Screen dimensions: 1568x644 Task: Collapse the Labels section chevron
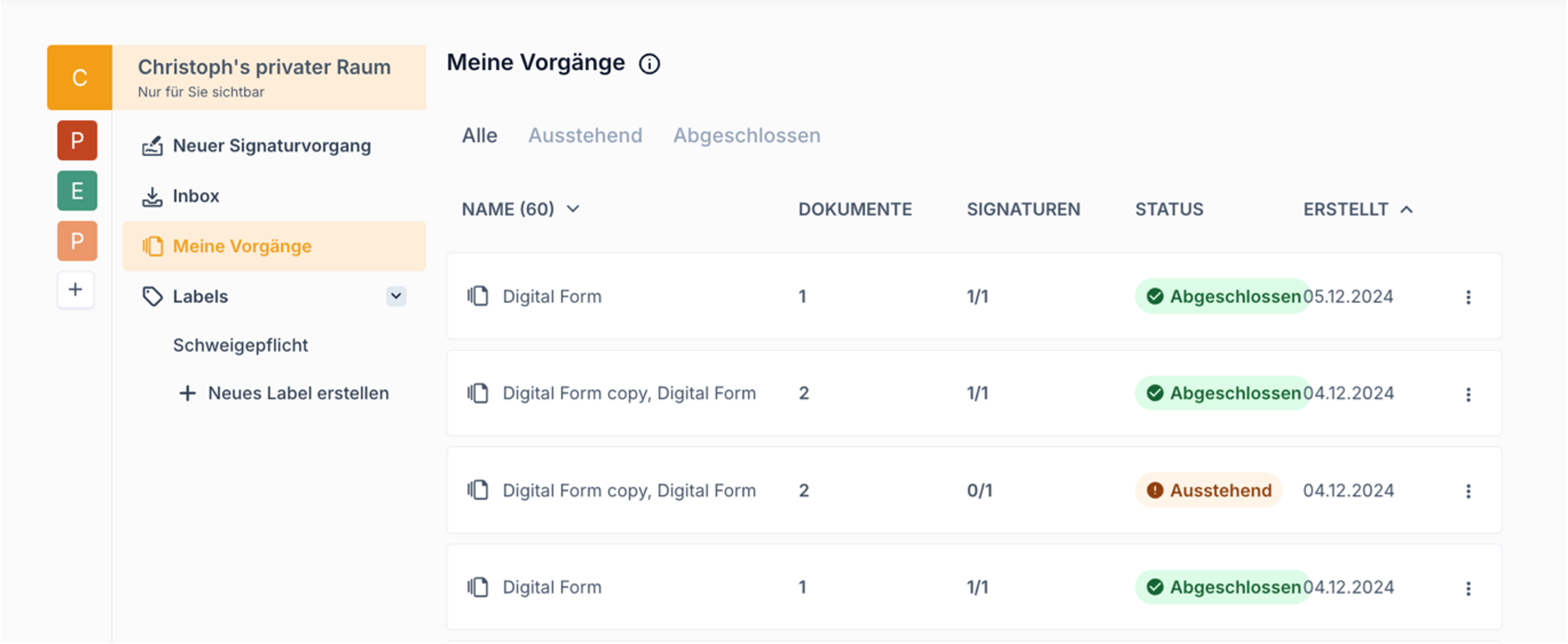[396, 296]
